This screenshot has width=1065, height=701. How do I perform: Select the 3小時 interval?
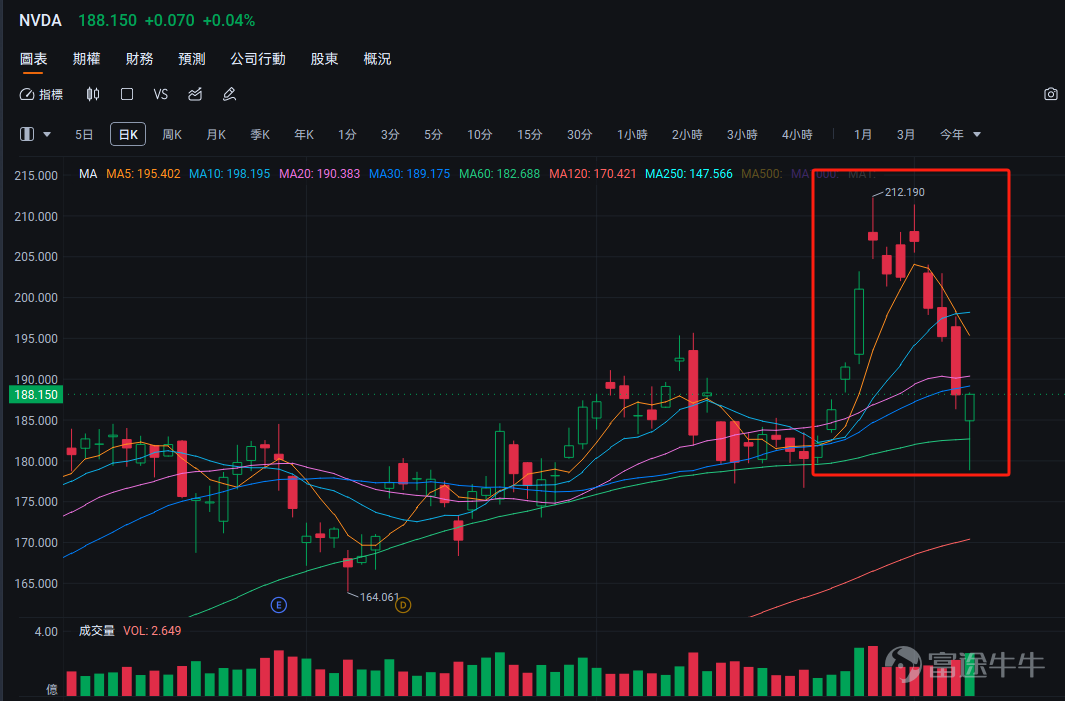pos(742,134)
